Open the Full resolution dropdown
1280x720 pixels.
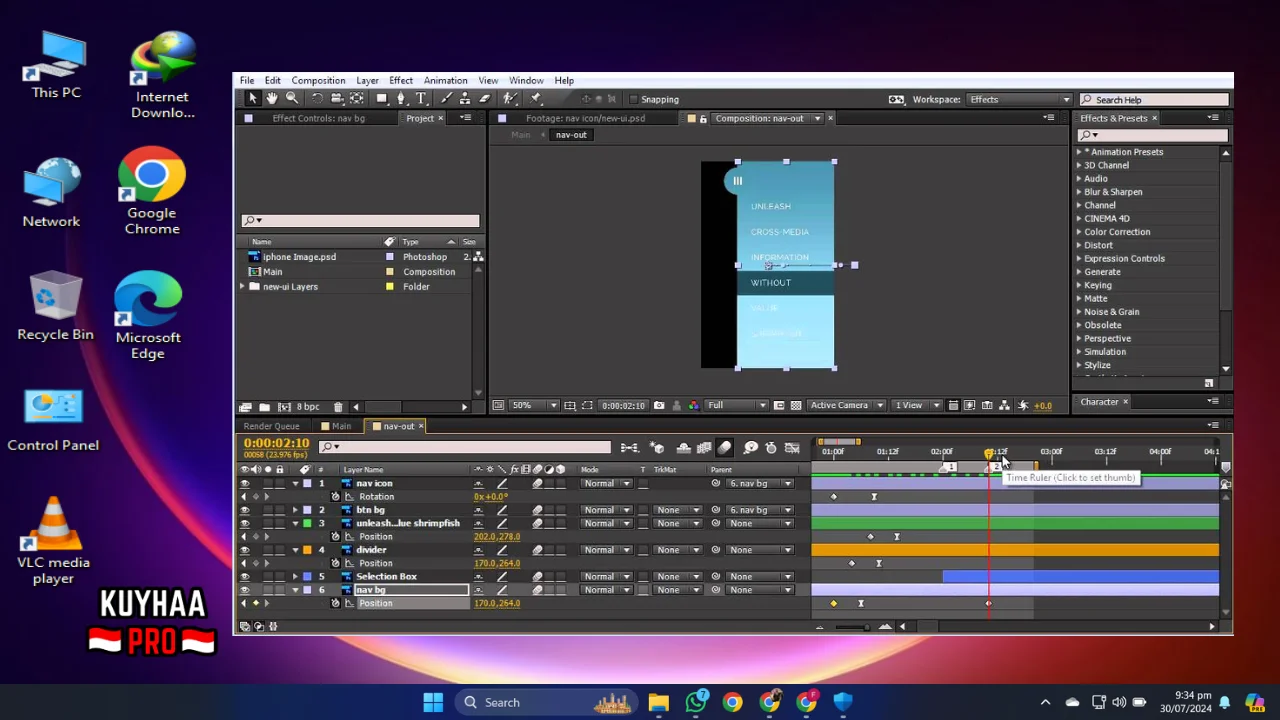pyautogui.click(x=737, y=405)
